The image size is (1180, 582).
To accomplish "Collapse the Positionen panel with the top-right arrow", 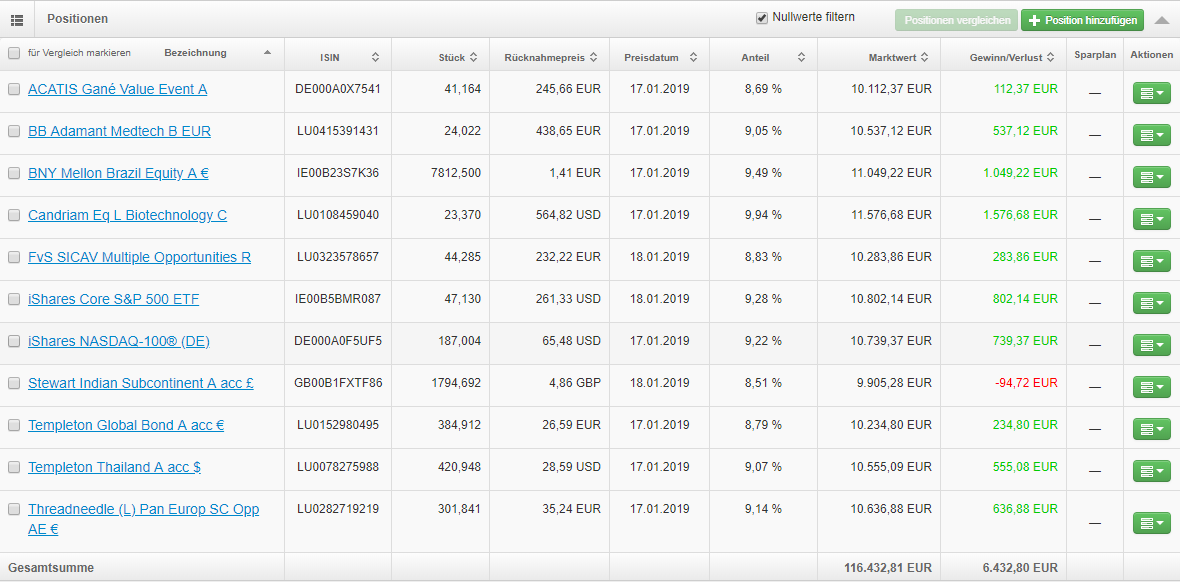I will [x=1161, y=20].
